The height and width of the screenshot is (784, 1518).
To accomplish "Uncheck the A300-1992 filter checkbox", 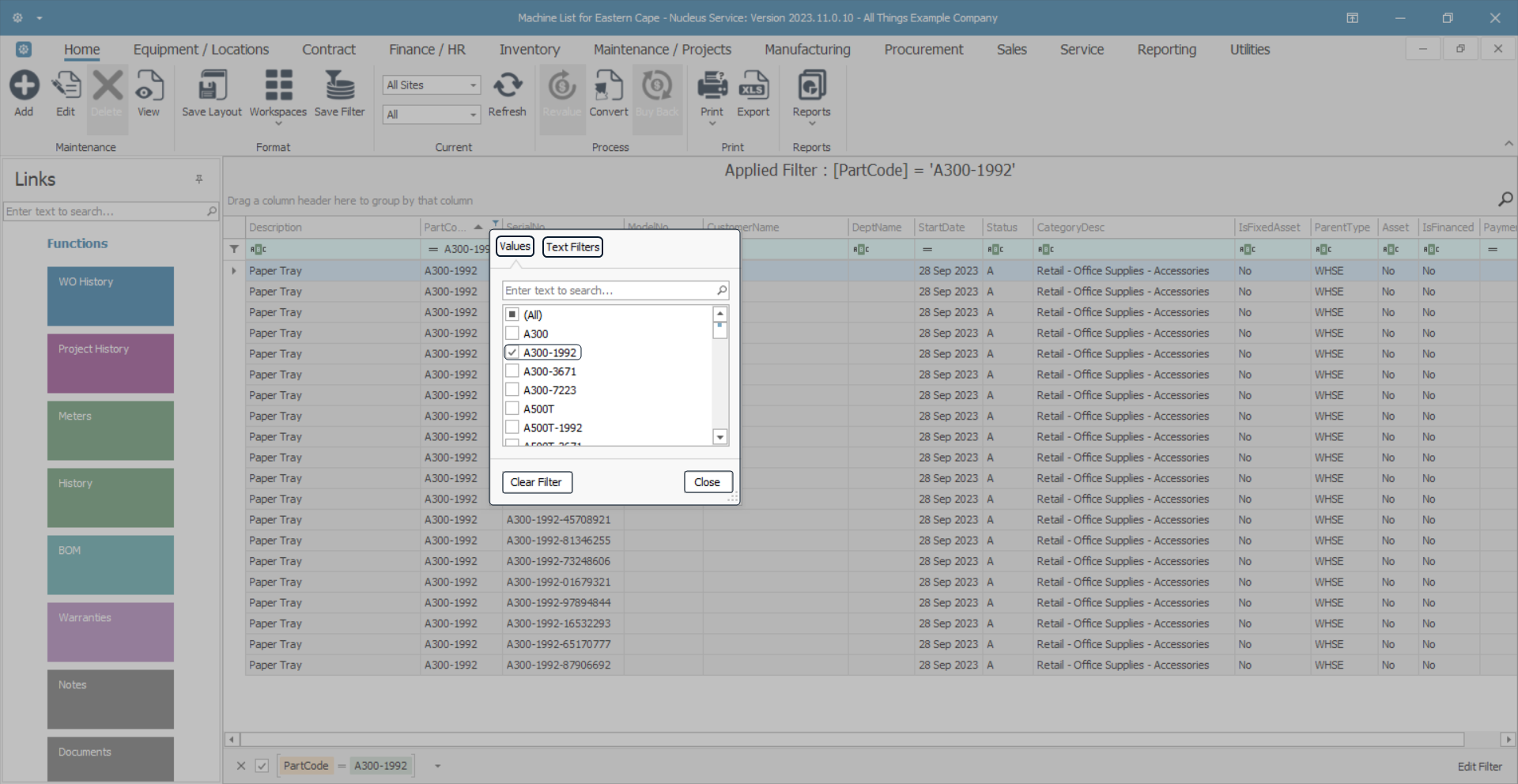I will [x=512, y=352].
